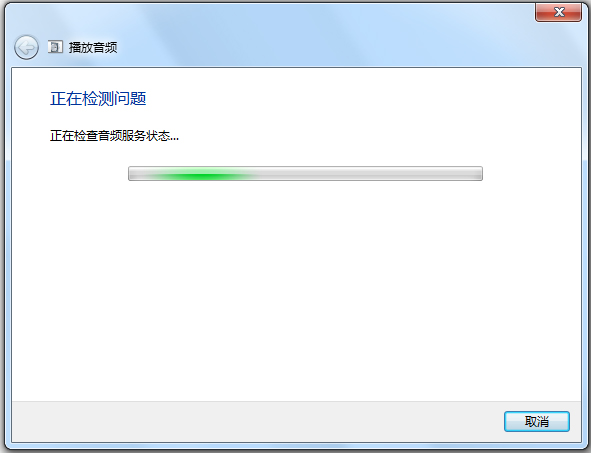Close the troubleshooter with the red X
Image resolution: width=591 pixels, height=453 pixels.
(558, 12)
